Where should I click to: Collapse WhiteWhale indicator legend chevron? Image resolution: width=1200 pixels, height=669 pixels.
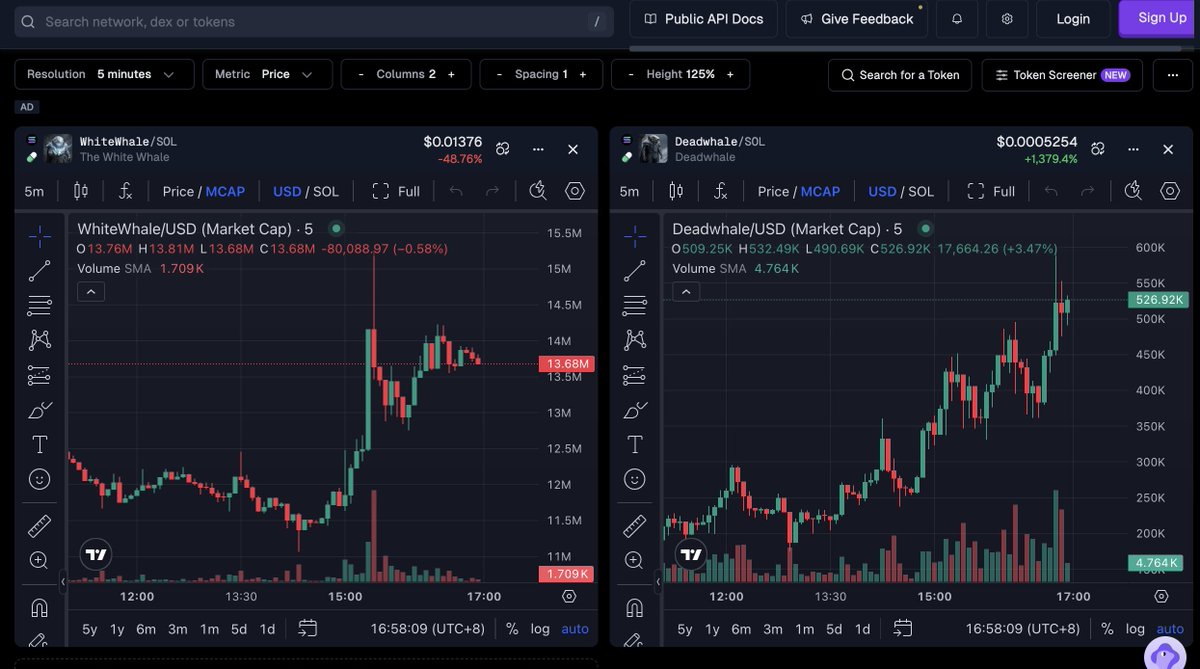coord(90,292)
